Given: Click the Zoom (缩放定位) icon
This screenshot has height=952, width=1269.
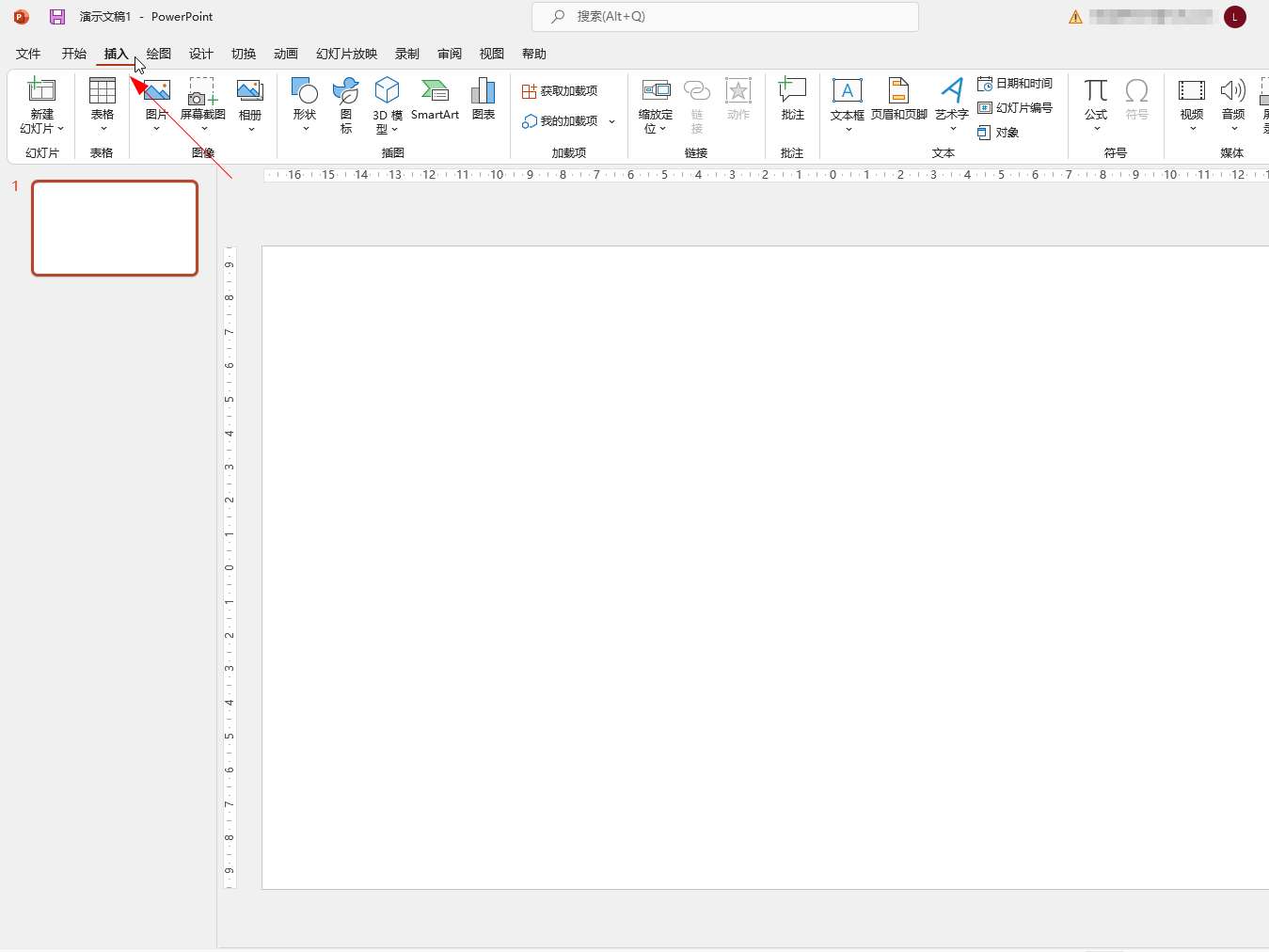Looking at the screenshot, I should (656, 90).
